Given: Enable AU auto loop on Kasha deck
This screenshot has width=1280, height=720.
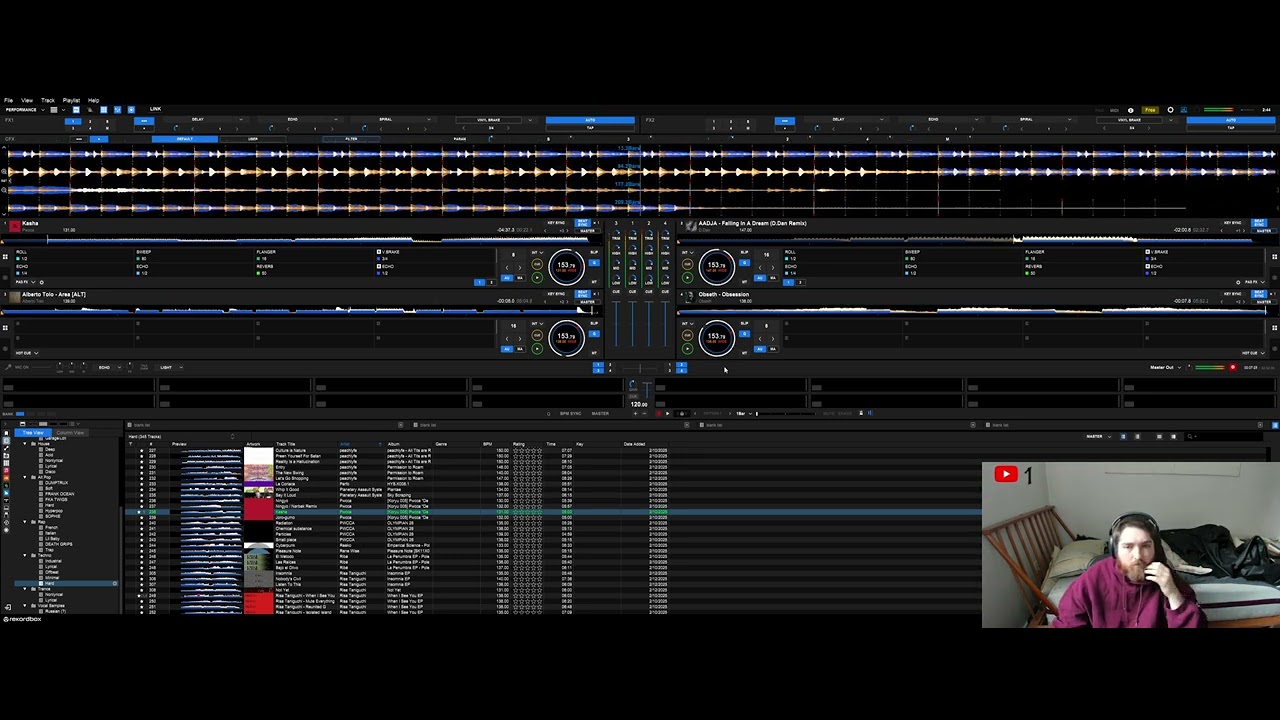Looking at the screenshot, I should (x=506, y=277).
